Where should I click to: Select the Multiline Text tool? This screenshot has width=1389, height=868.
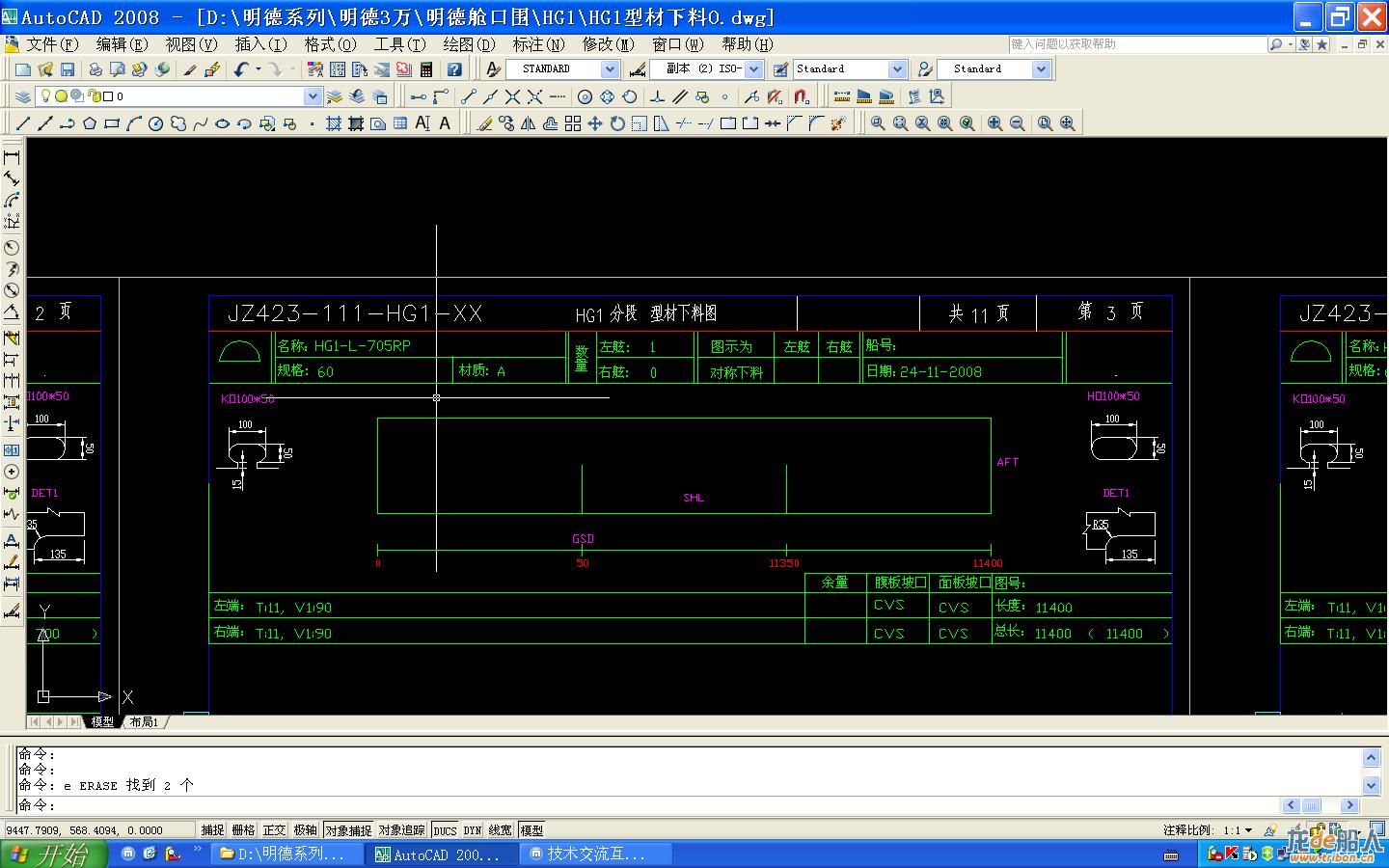pos(422,123)
